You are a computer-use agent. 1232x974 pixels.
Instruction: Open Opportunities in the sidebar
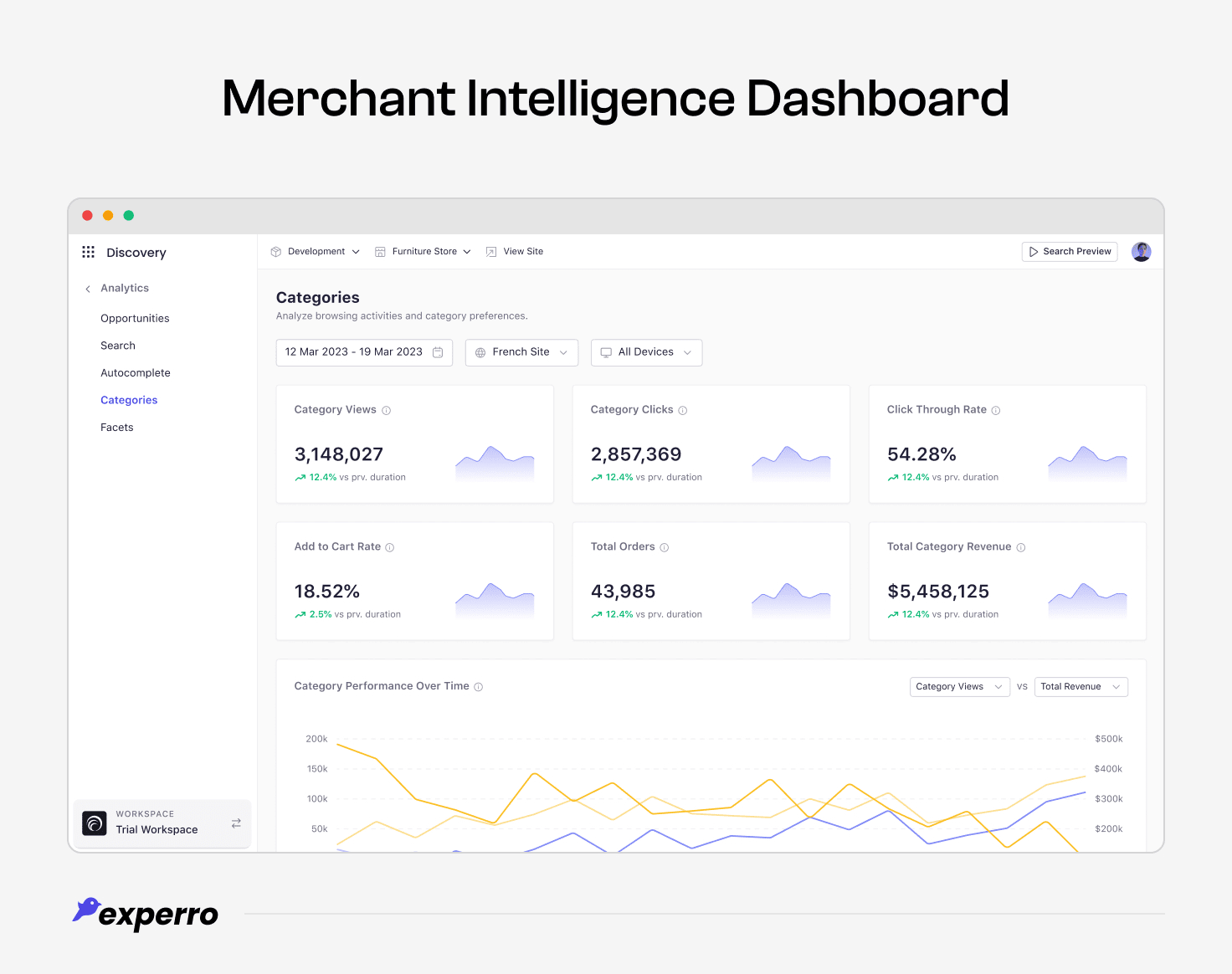coord(135,319)
